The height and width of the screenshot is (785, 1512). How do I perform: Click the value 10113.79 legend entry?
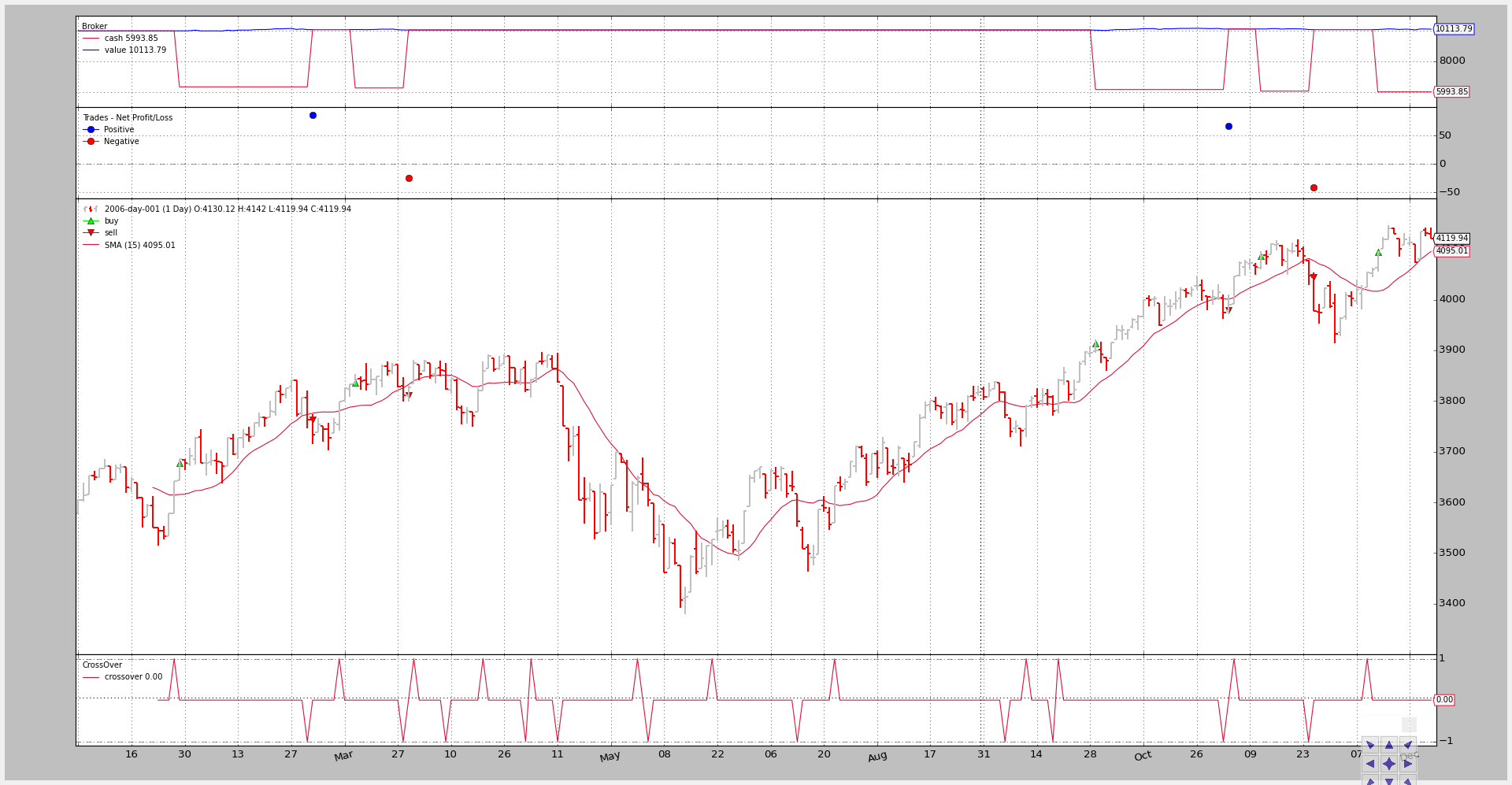click(x=135, y=50)
